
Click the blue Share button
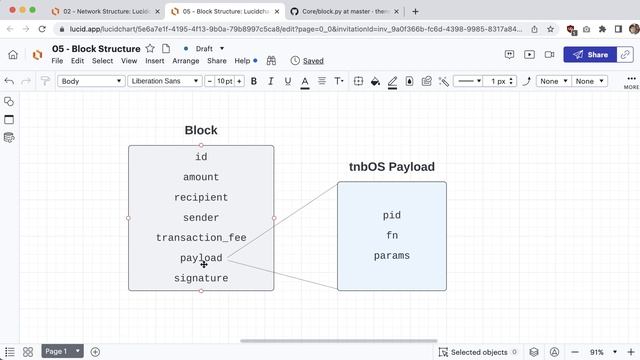click(x=590, y=55)
